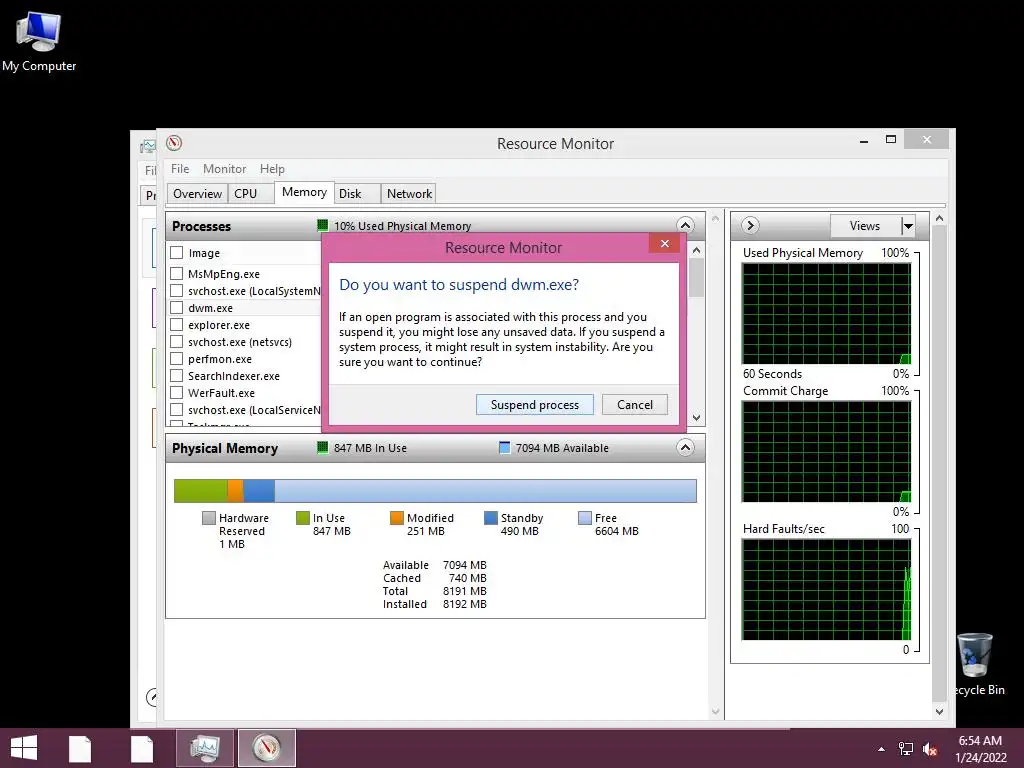Open My Computer desktop icon
The width and height of the screenshot is (1024, 768).
click(x=39, y=42)
